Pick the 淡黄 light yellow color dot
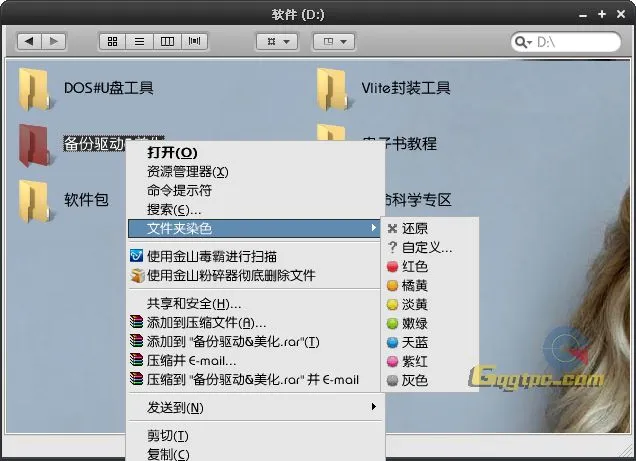Viewport: 636px width, 461px height. (x=392, y=304)
